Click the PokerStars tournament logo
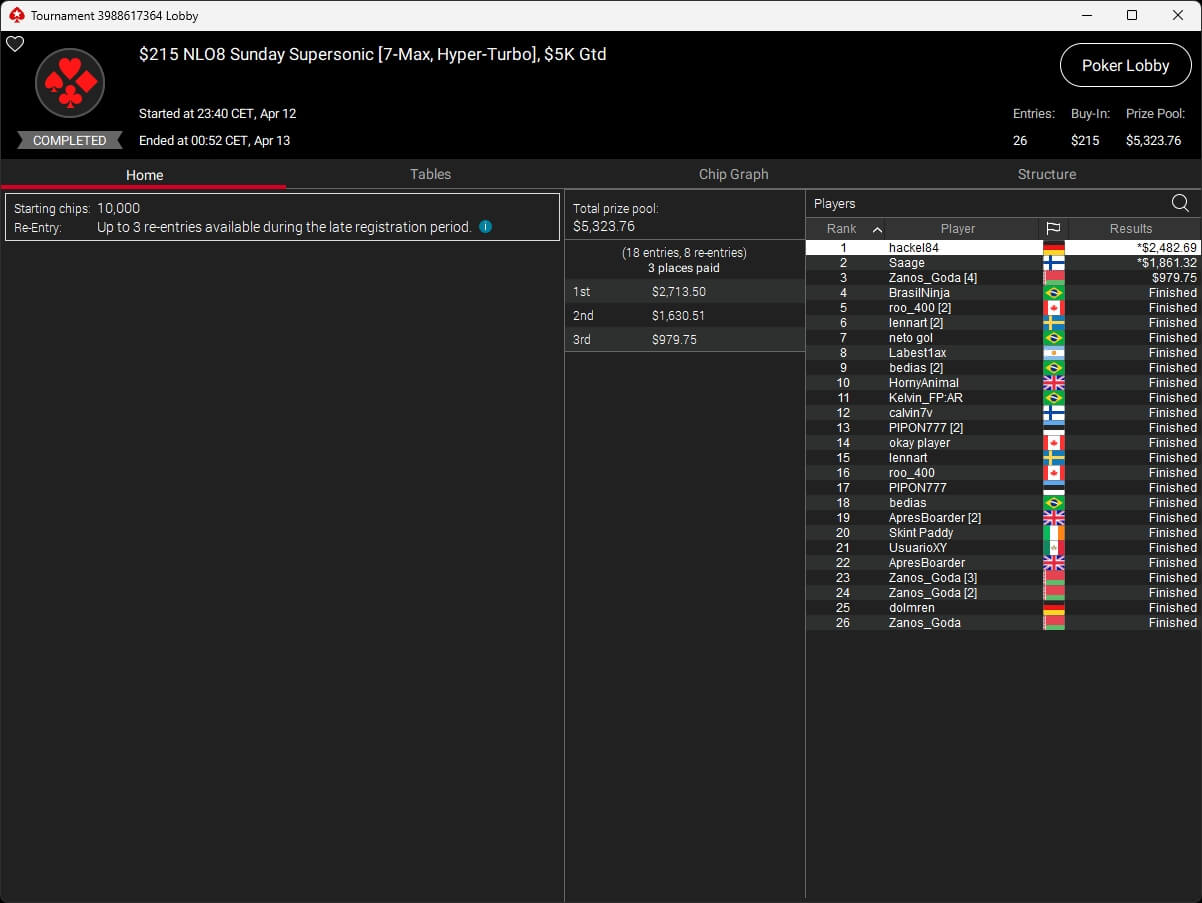The image size is (1202, 903). [x=70, y=83]
